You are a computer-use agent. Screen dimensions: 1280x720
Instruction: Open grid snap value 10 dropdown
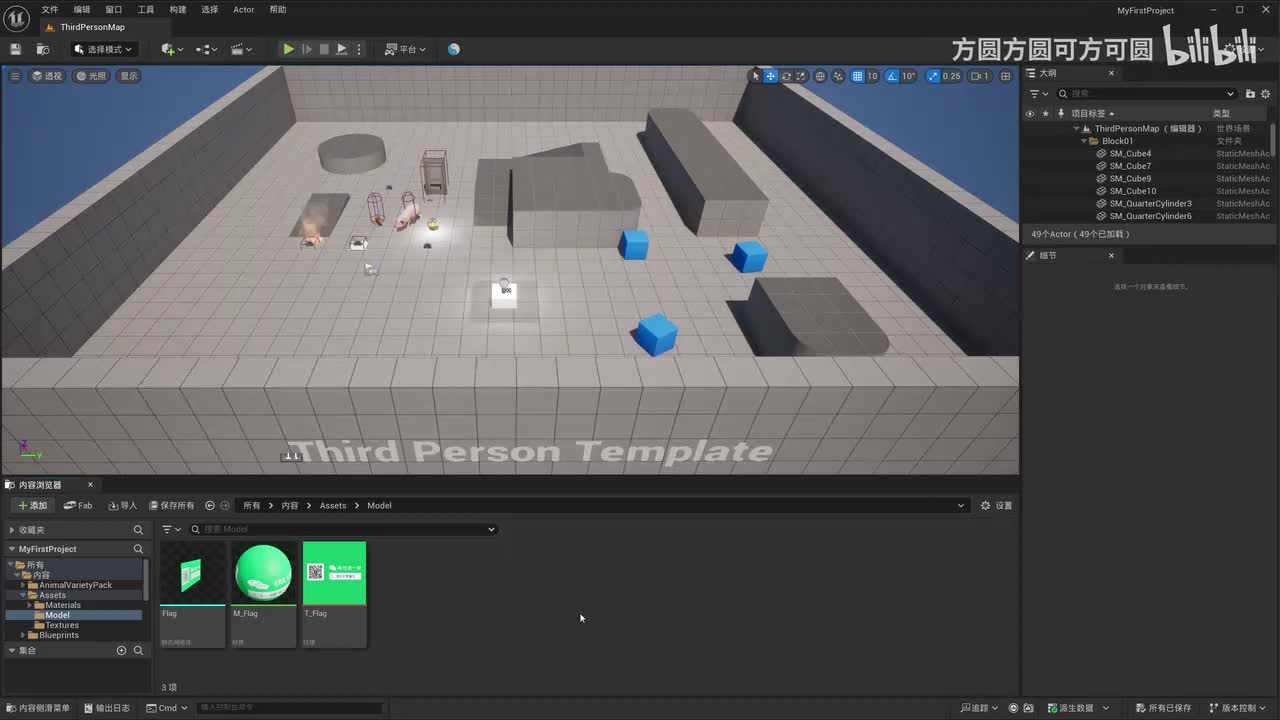872,76
